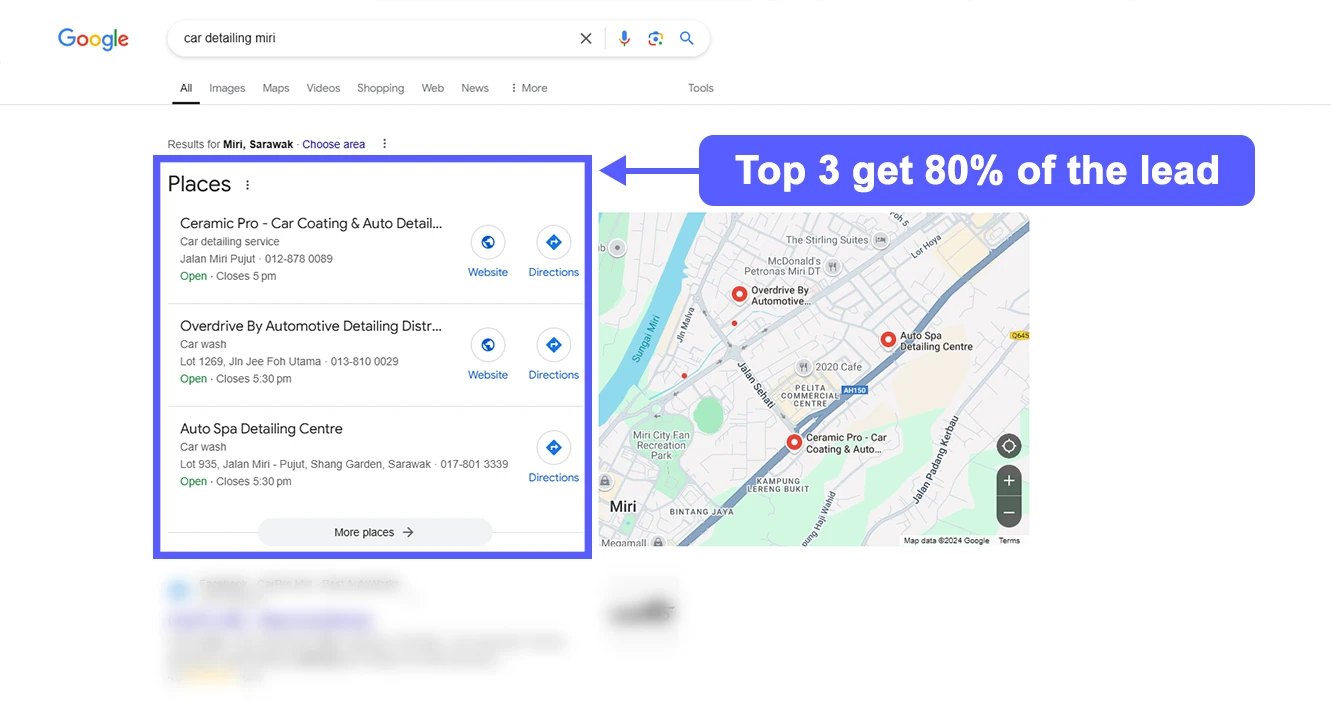
Task: Click the map location control icon
Action: (1008, 445)
